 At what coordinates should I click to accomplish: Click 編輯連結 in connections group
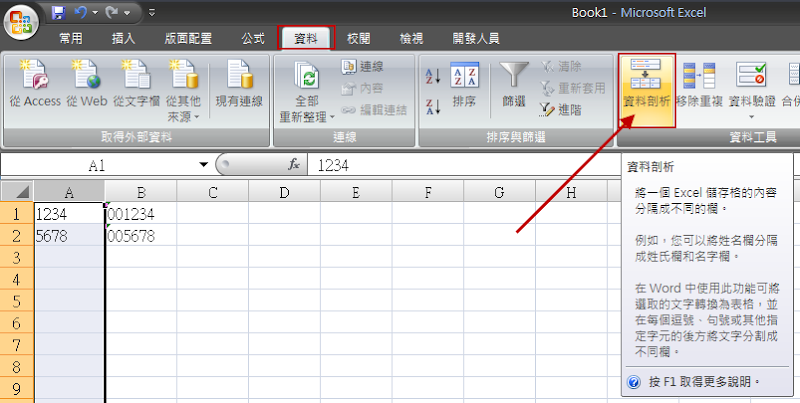pos(374,110)
